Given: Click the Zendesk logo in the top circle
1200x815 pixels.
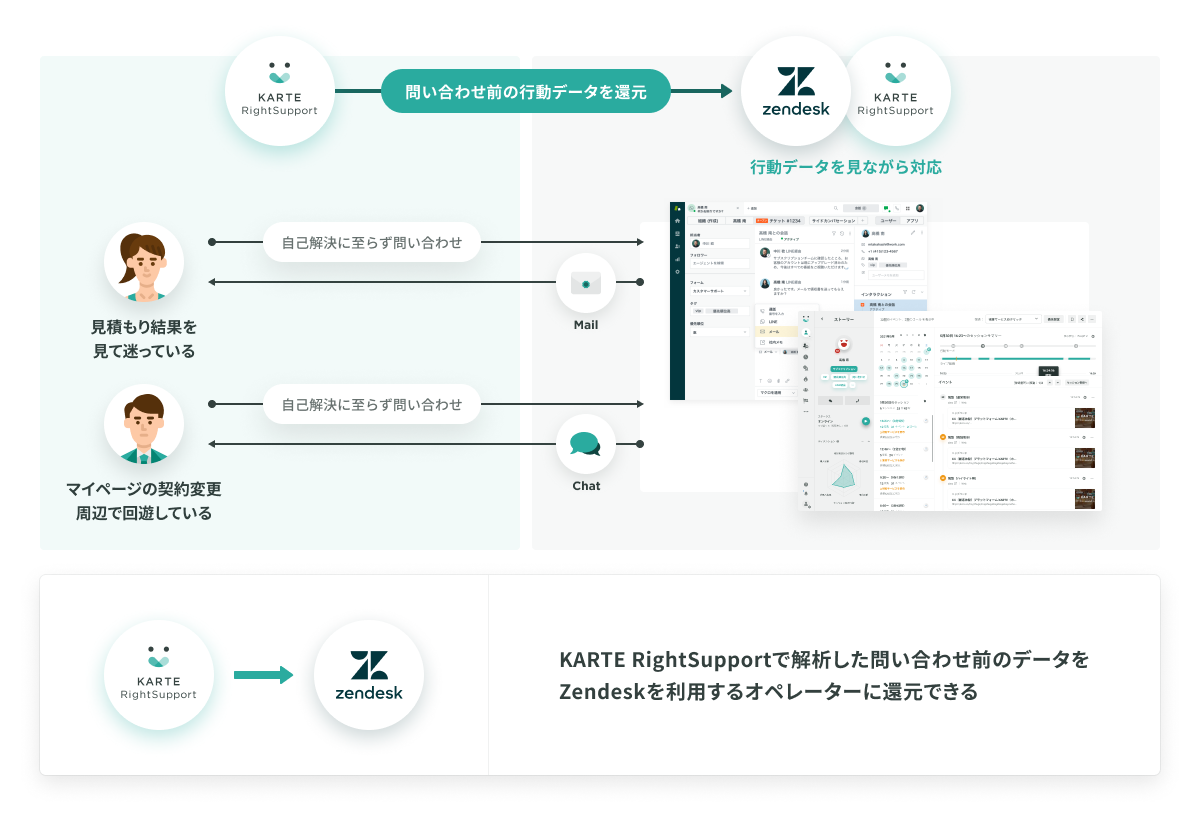Looking at the screenshot, I should pyautogui.click(x=795, y=90).
